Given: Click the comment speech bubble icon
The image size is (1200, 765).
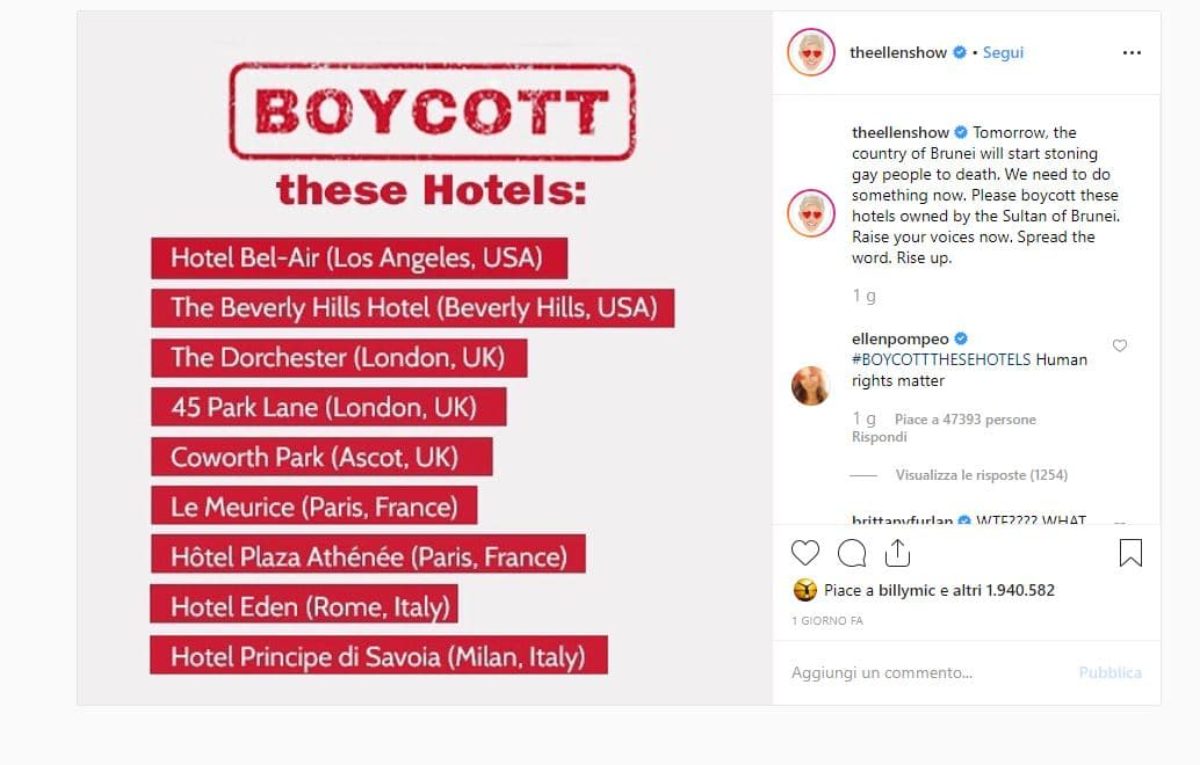Looking at the screenshot, I should pyautogui.click(x=852, y=553).
